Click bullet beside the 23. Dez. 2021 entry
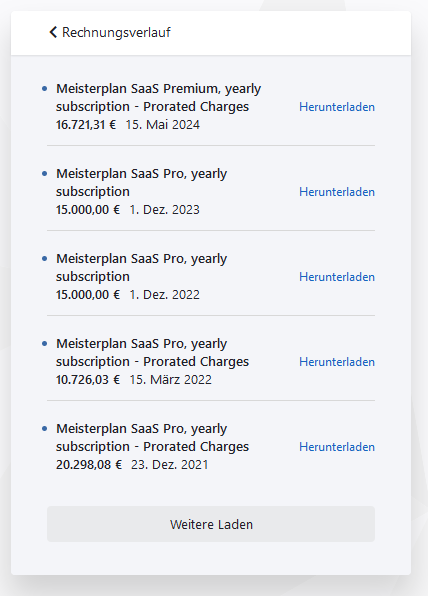This screenshot has height=596, width=428. click(44, 429)
